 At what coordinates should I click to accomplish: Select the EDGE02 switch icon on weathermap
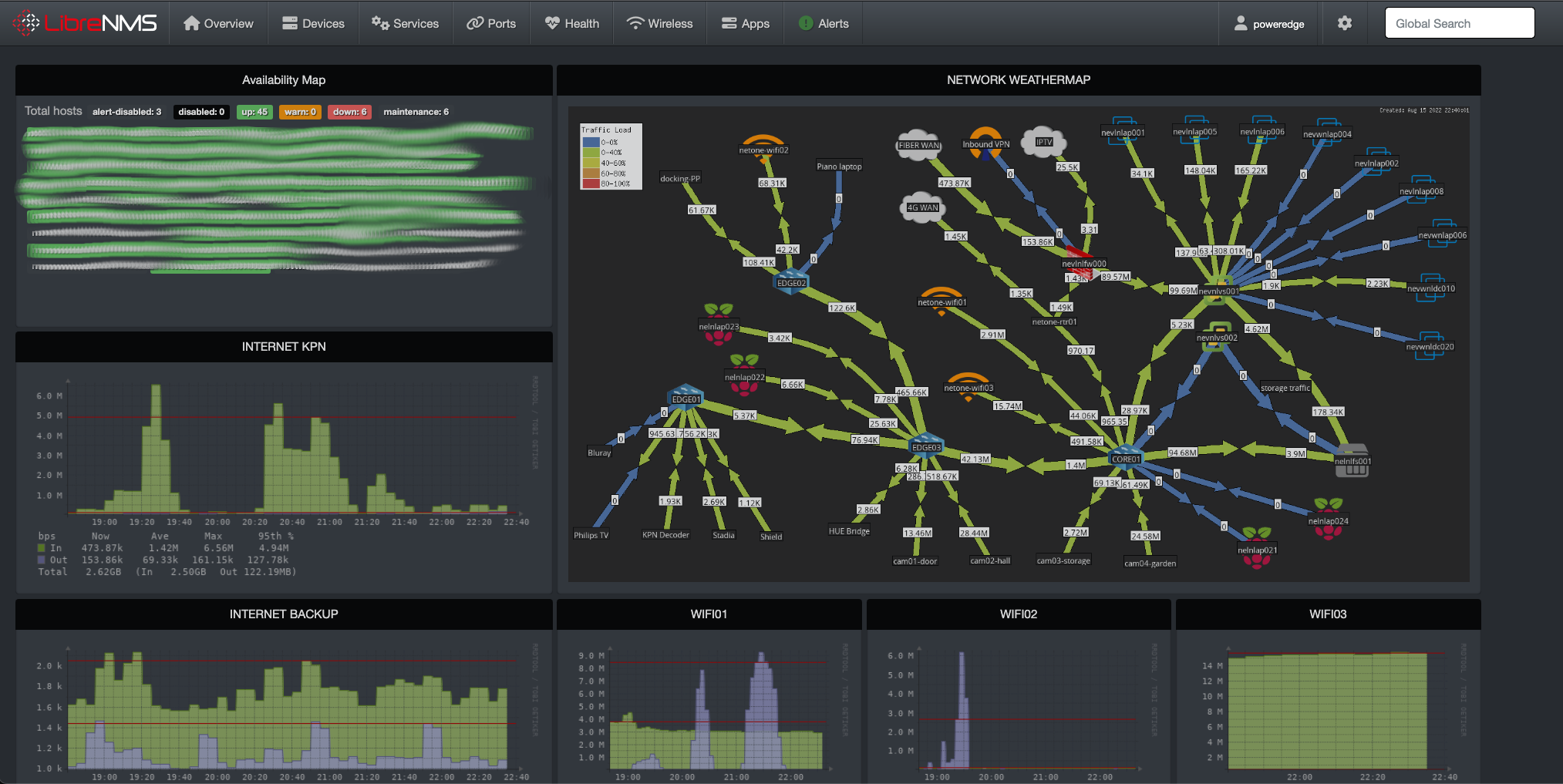(791, 281)
